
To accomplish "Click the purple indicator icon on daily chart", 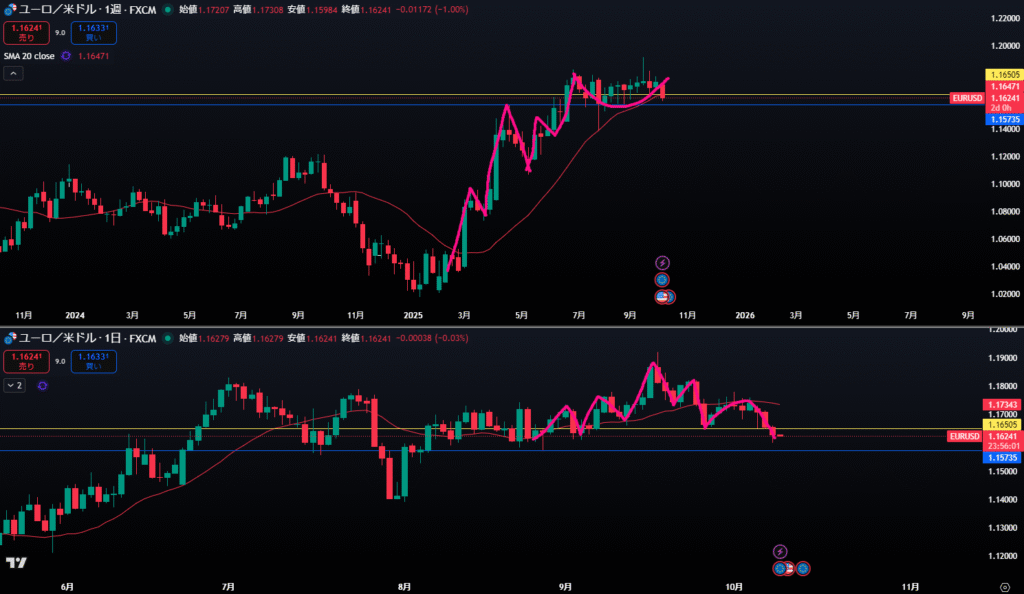I will (42, 385).
